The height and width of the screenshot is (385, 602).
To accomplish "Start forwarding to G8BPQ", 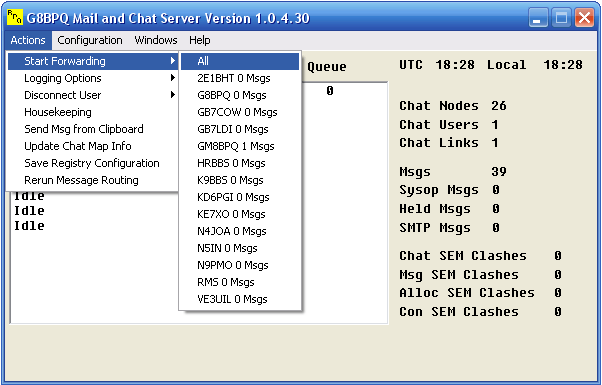I will click(240, 95).
